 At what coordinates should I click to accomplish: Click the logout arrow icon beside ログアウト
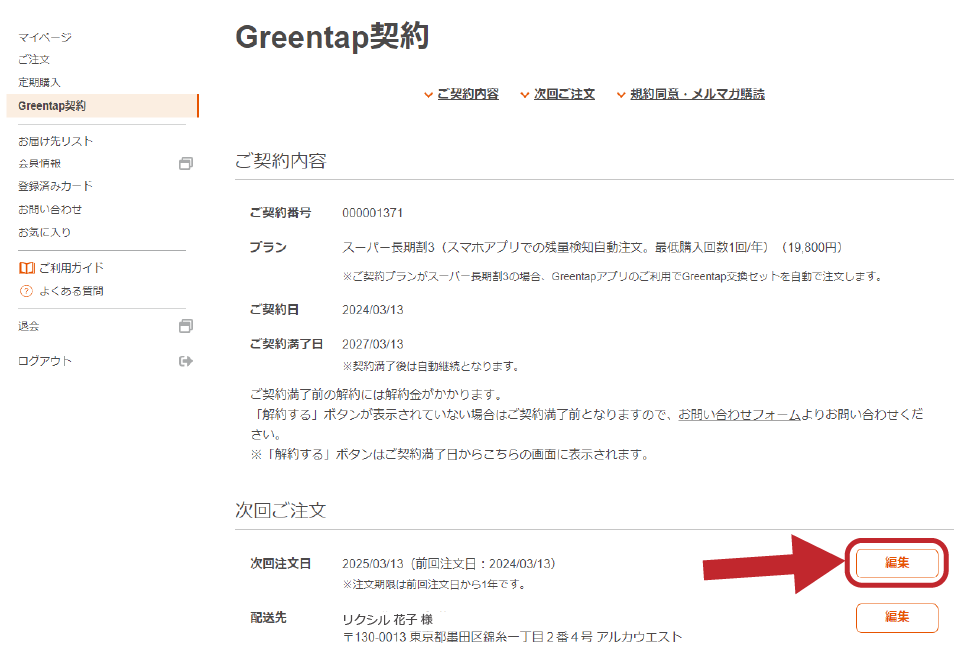(186, 361)
